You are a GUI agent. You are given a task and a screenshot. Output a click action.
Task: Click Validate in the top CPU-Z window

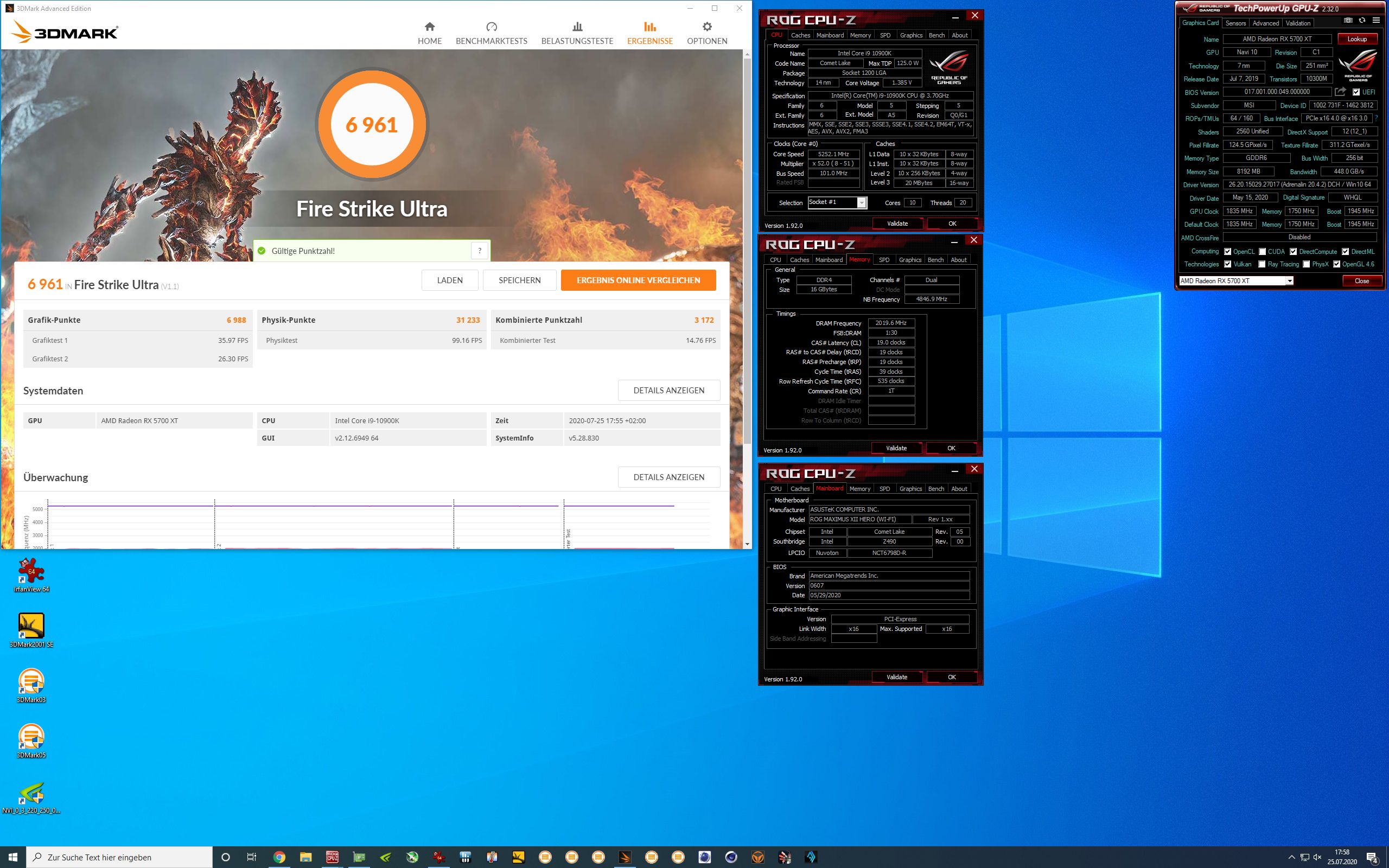[x=897, y=224]
